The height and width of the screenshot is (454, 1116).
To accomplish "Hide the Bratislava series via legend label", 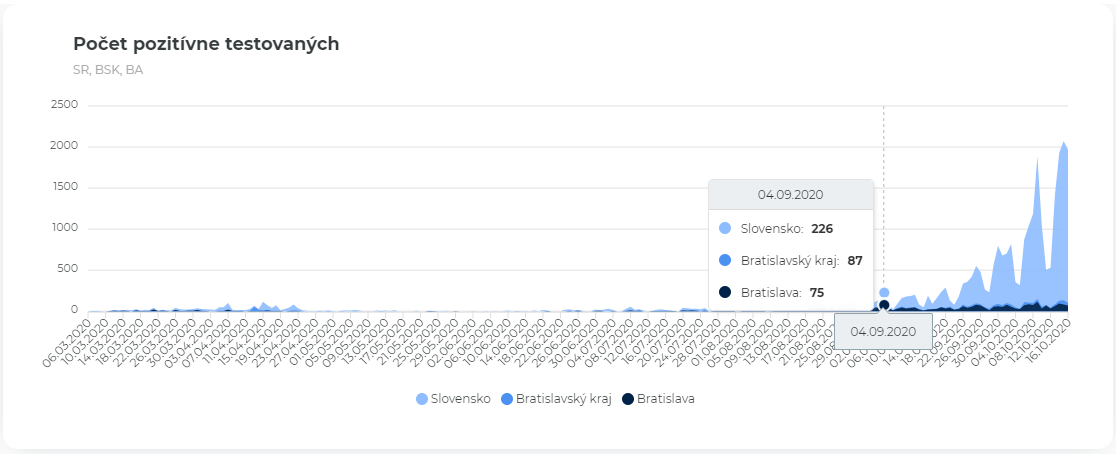I will tap(665, 399).
